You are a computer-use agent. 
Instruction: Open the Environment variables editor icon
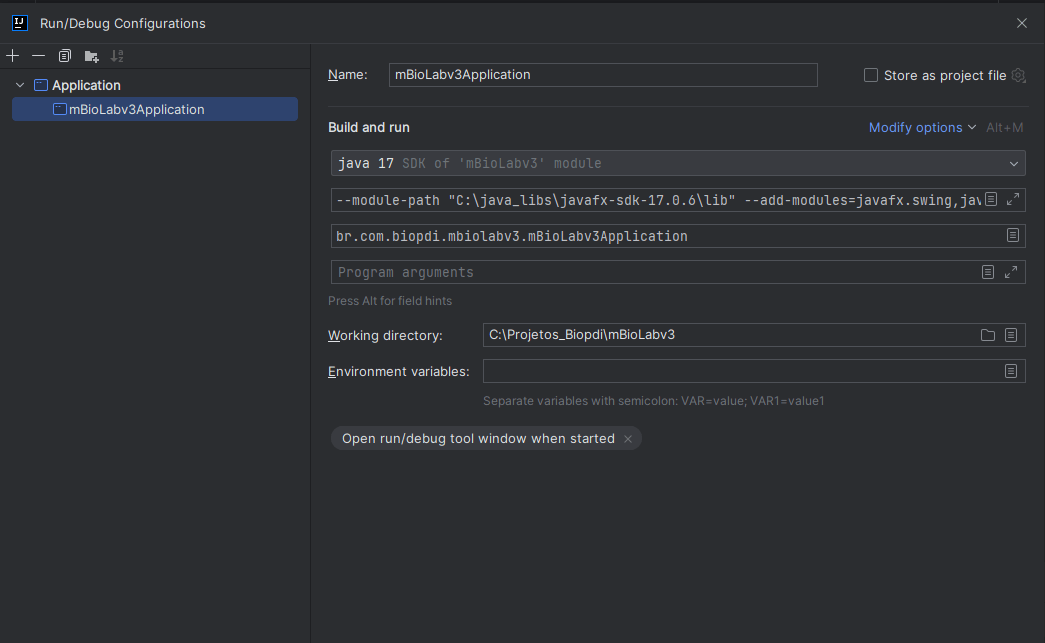pyautogui.click(x=1010, y=371)
